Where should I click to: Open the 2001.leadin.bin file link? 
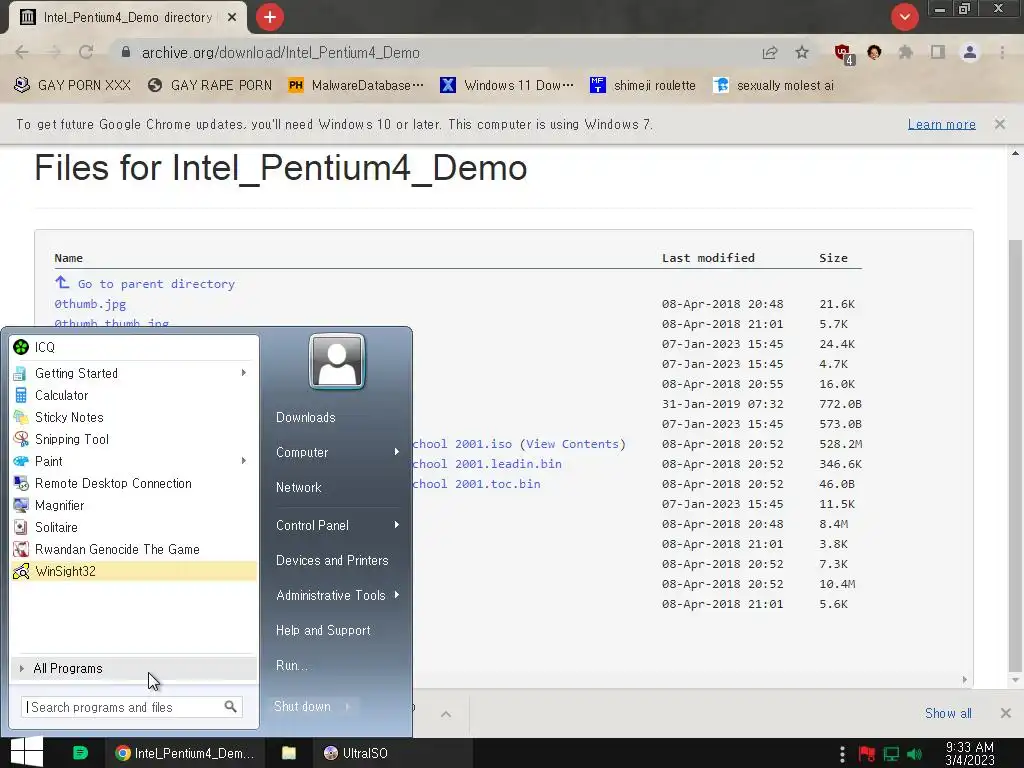point(487,464)
